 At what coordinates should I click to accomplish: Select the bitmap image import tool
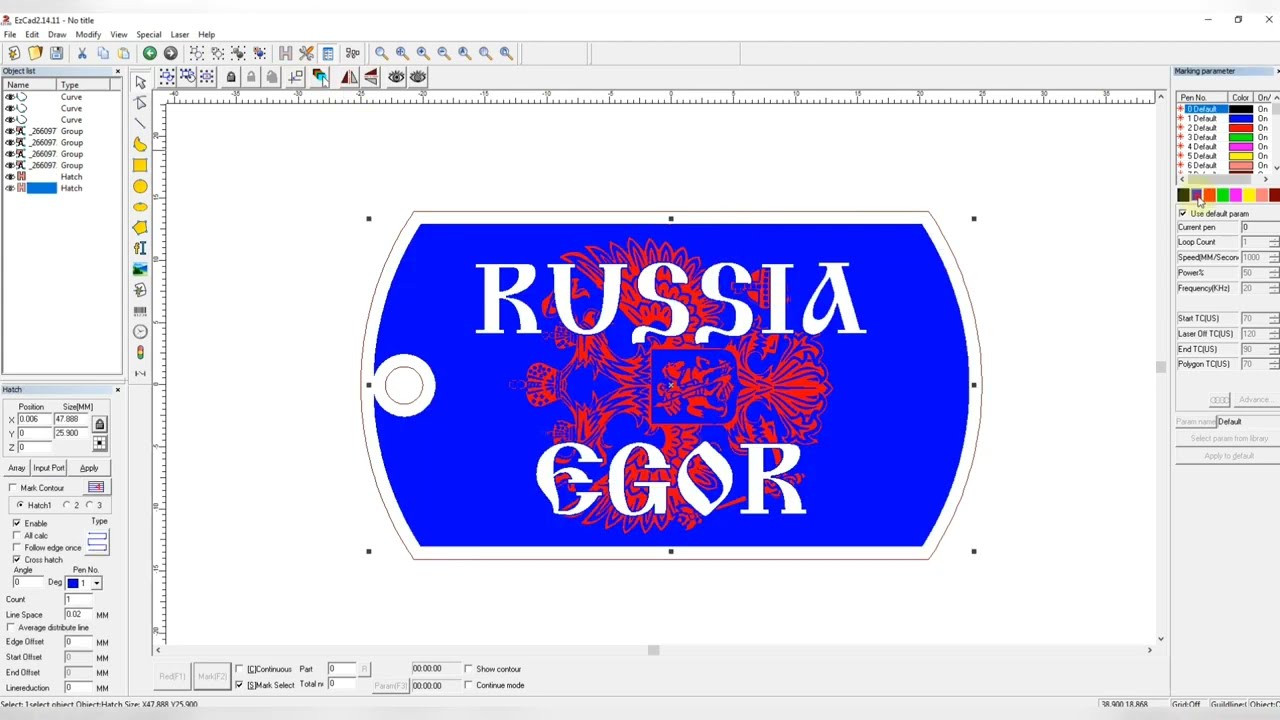coord(140,269)
